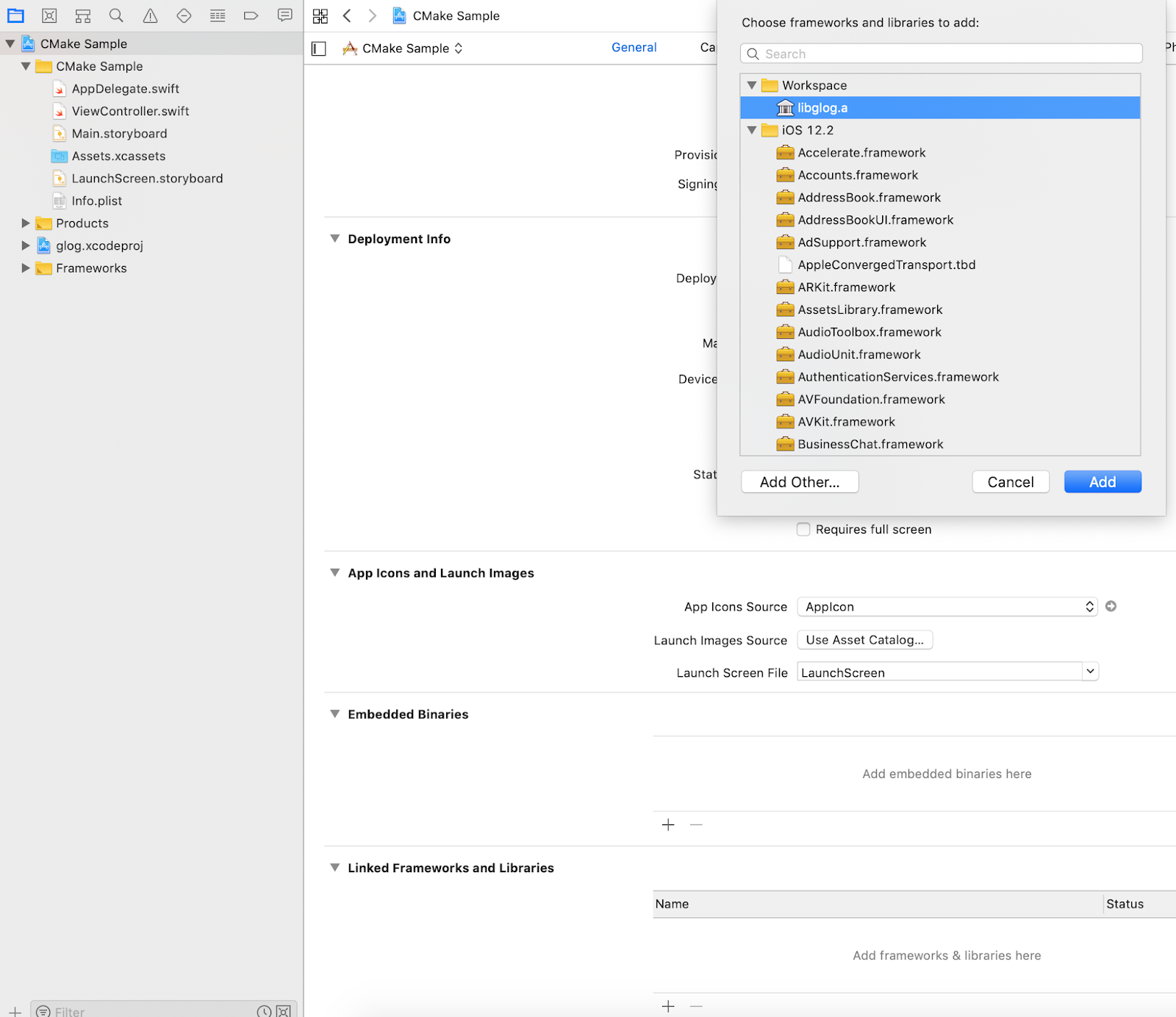Open the CMake Sample target selector
The height and width of the screenshot is (1017, 1176).
coord(403,48)
